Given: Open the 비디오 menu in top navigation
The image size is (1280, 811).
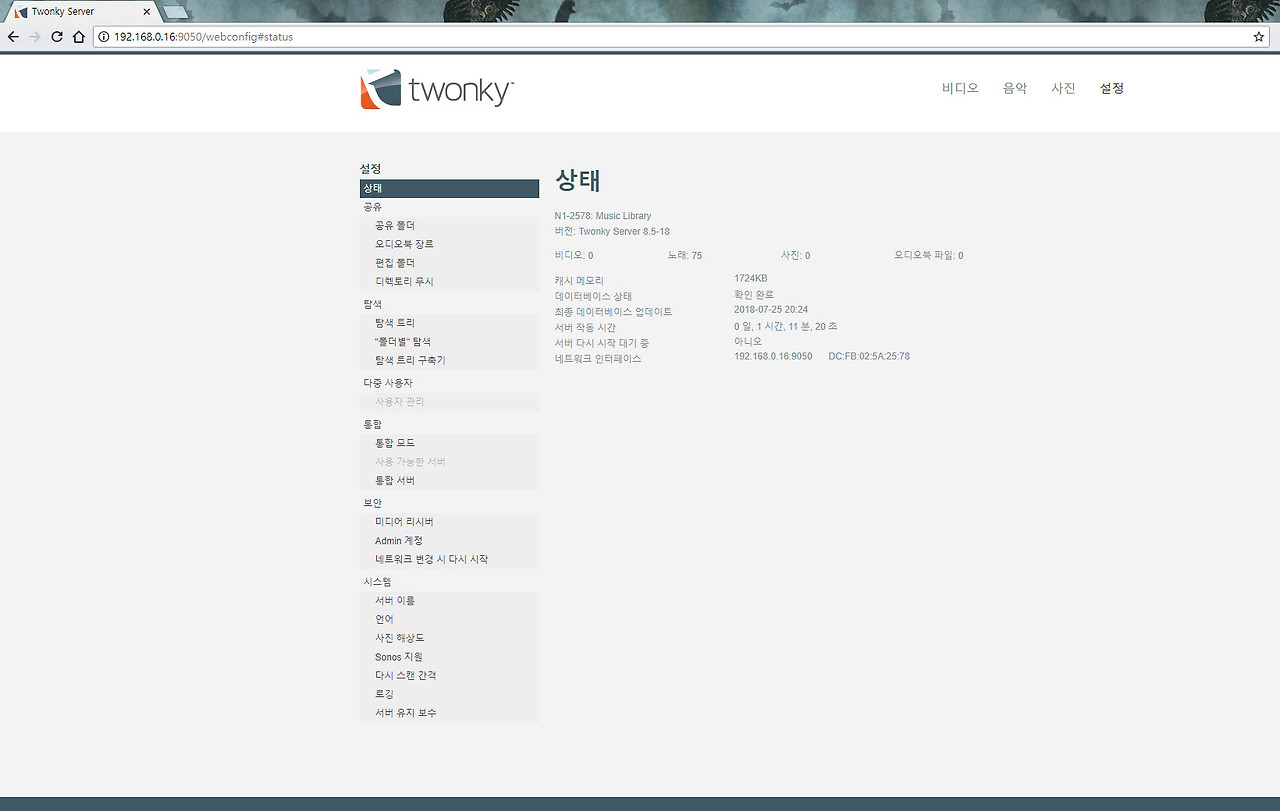Looking at the screenshot, I should pos(960,88).
